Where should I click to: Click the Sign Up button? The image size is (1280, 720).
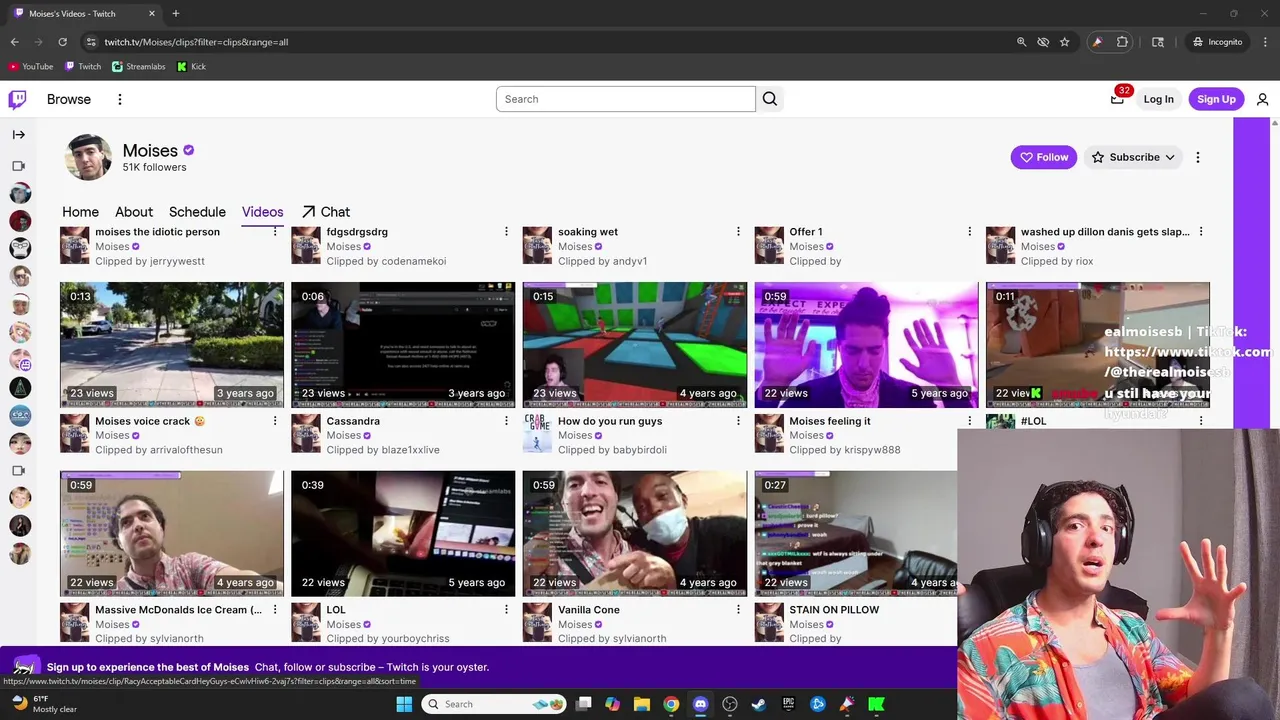[x=1216, y=99]
